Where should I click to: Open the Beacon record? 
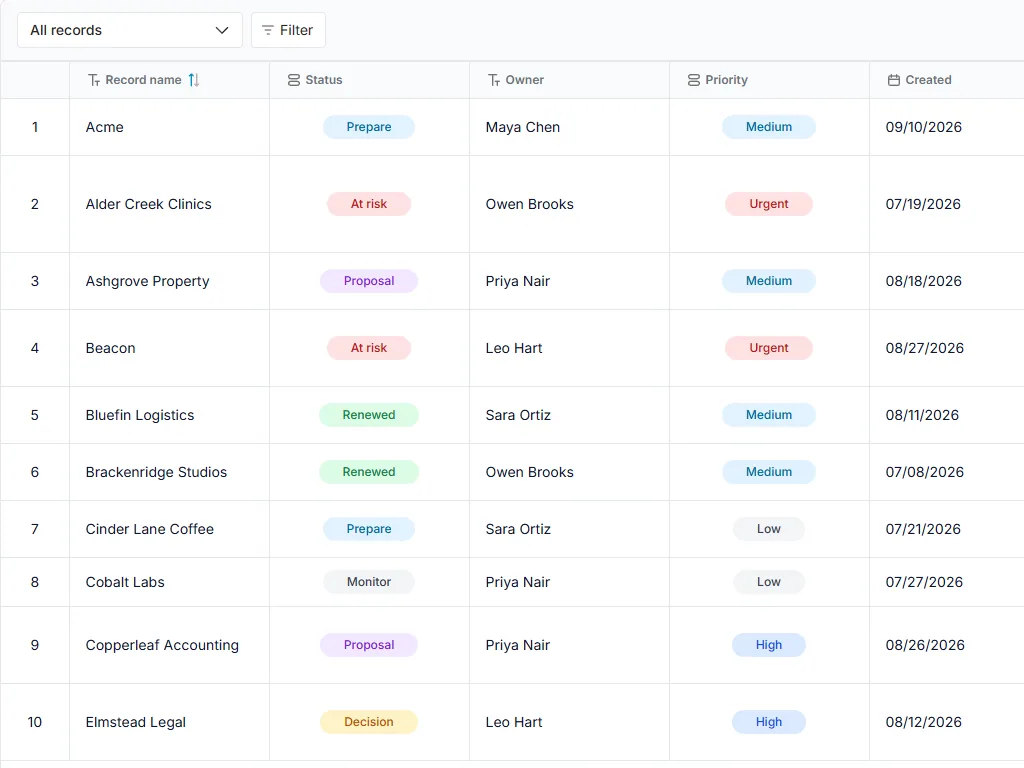(x=110, y=348)
